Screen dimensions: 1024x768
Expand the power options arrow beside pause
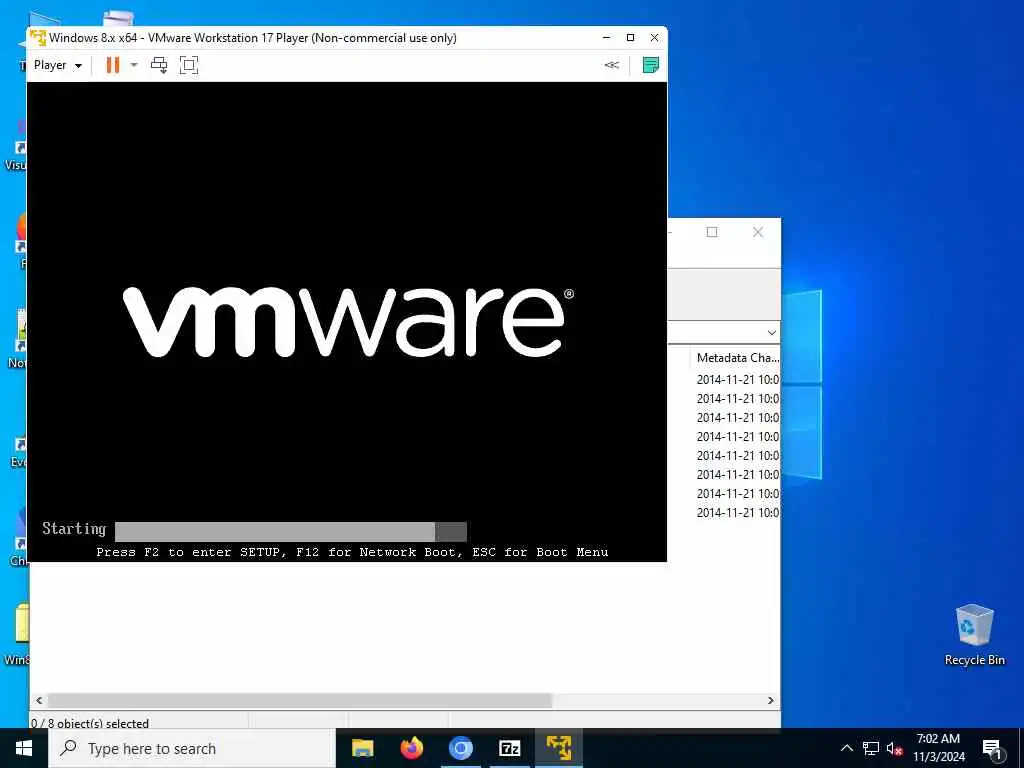(x=134, y=65)
